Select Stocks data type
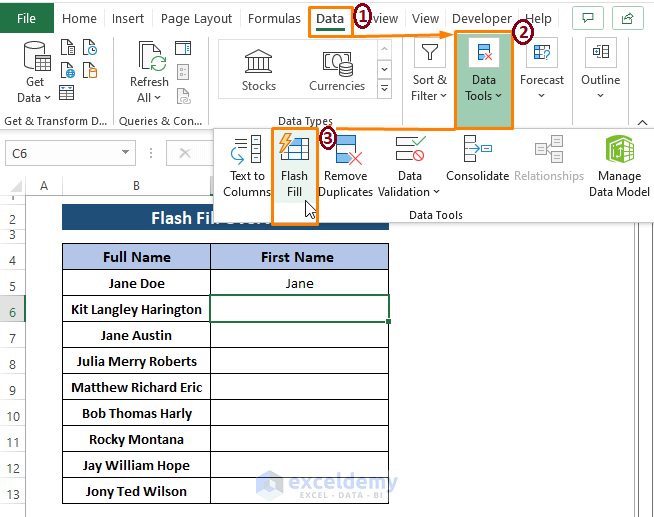The height and width of the screenshot is (517, 654). 259,70
